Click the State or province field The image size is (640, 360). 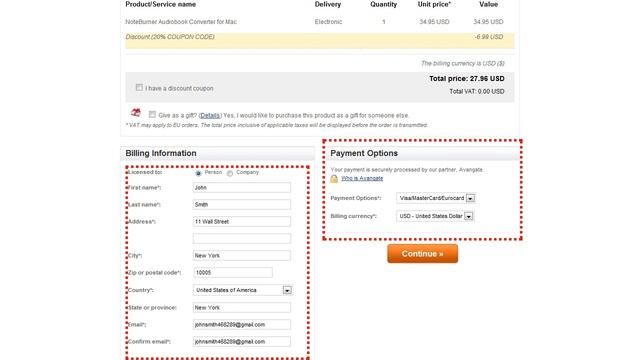click(242, 307)
